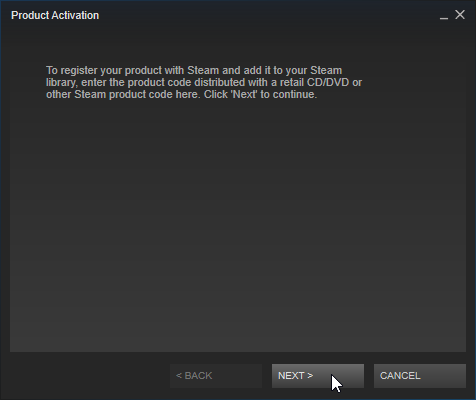Click the underscore minimize icon
Viewport: 476px width, 400px height.
click(x=444, y=16)
